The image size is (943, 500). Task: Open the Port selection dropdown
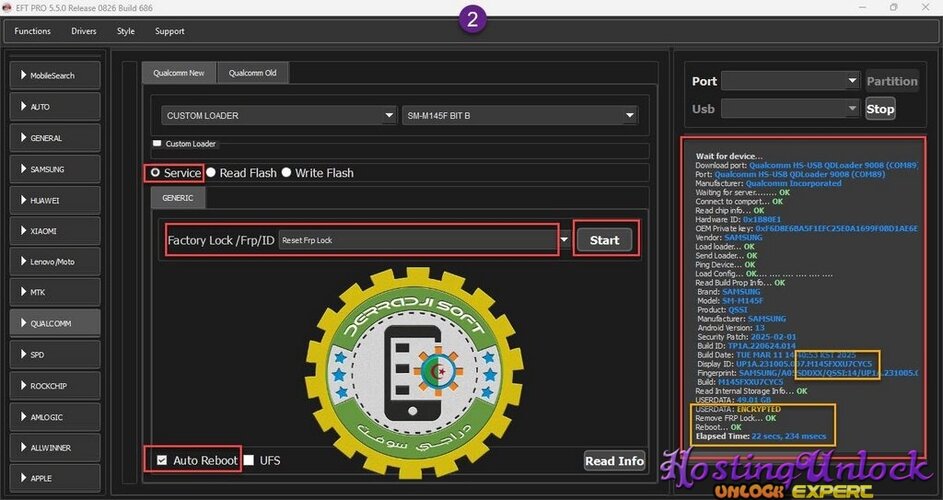(790, 81)
